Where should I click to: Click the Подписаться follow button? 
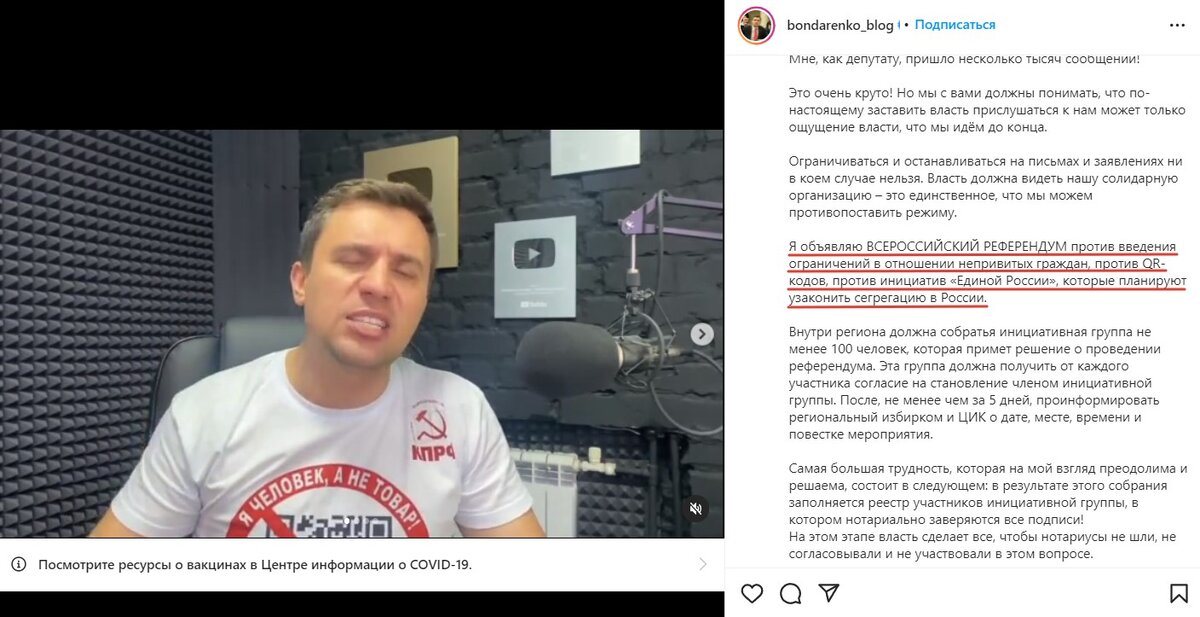[x=955, y=25]
